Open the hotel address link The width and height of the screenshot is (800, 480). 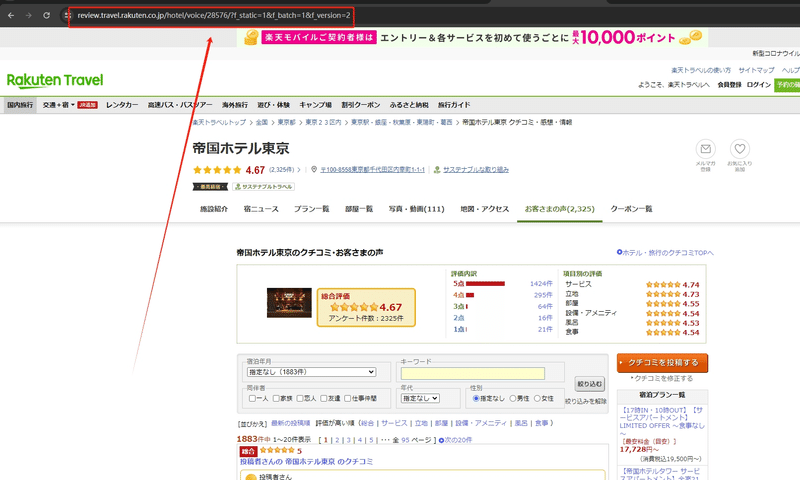tap(372, 170)
